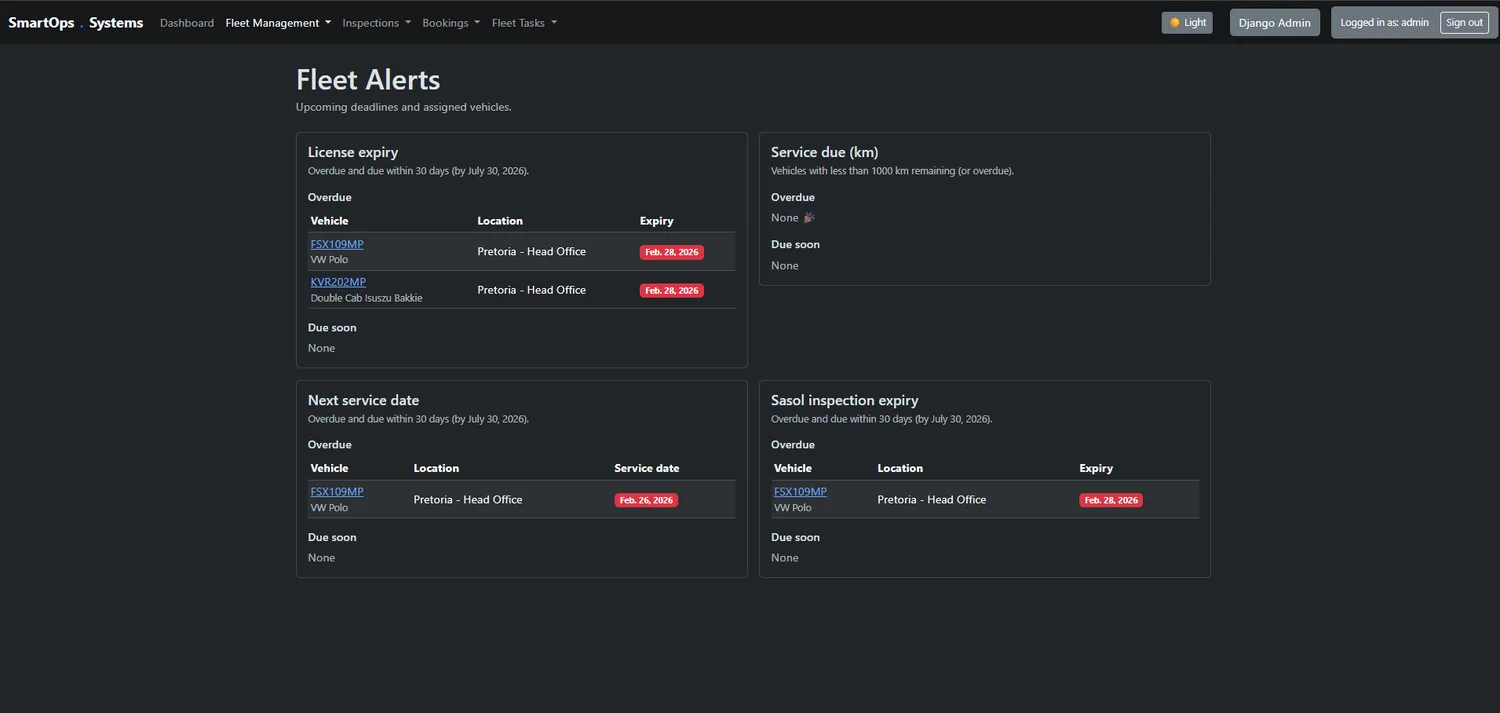This screenshot has height=713, width=1500.
Task: Click the Fleet Alerts page heading
Action: tap(368, 79)
